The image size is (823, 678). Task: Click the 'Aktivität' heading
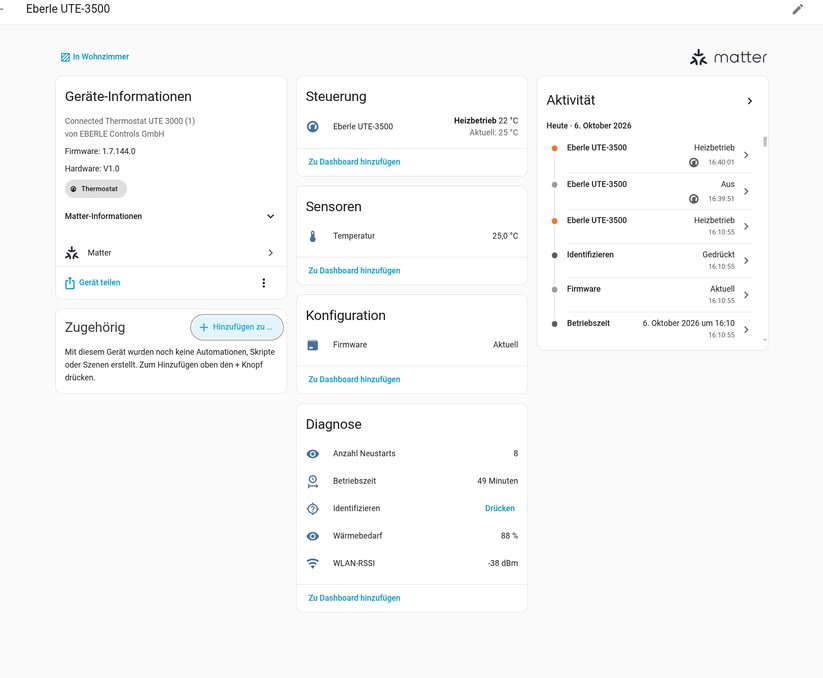coord(571,100)
